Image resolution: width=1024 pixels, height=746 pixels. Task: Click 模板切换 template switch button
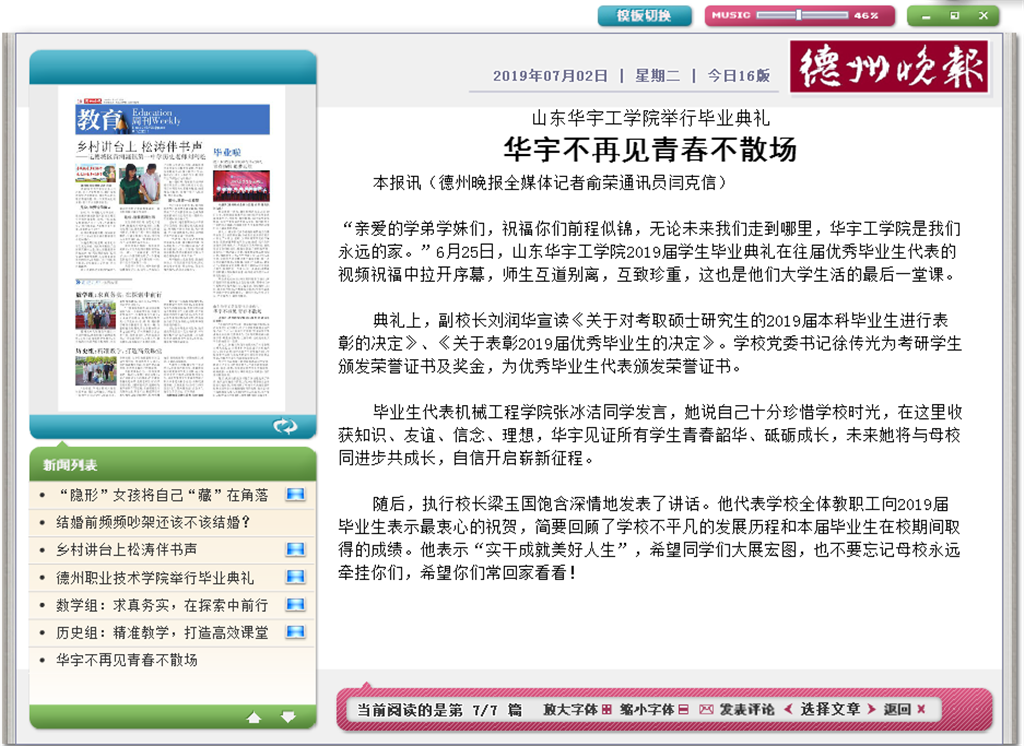coord(644,16)
